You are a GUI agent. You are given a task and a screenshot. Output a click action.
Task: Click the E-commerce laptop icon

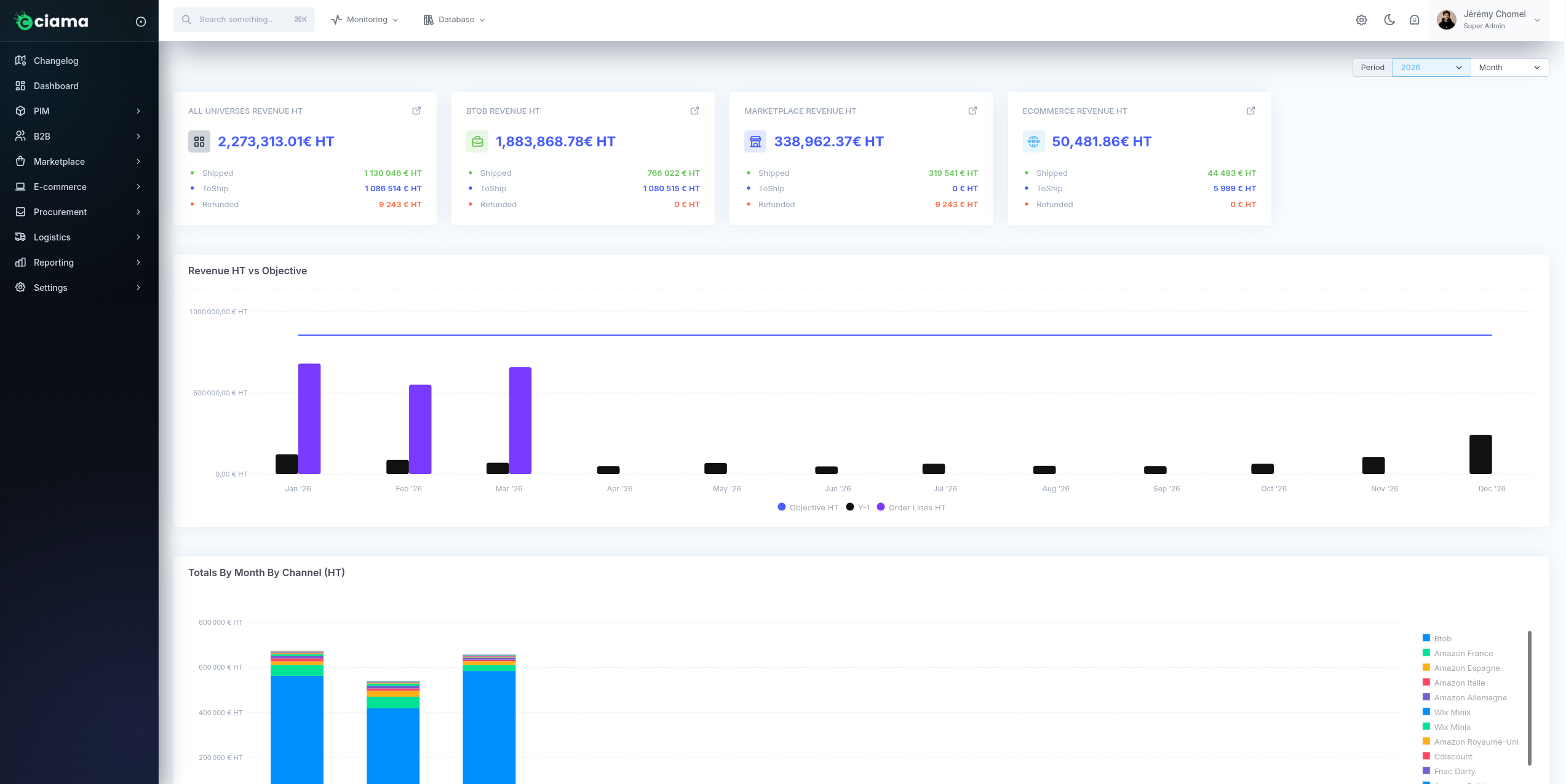[20, 186]
